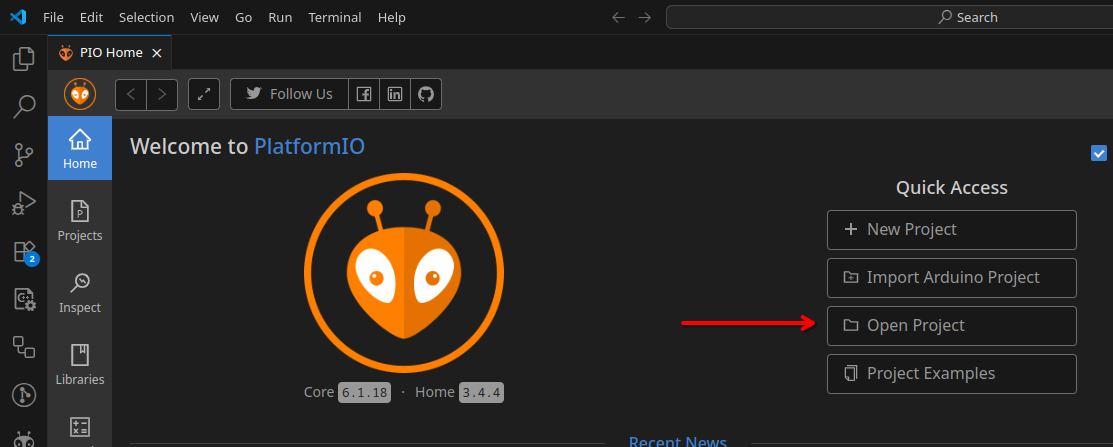Click the New Project button
1113x447 pixels.
(x=951, y=229)
